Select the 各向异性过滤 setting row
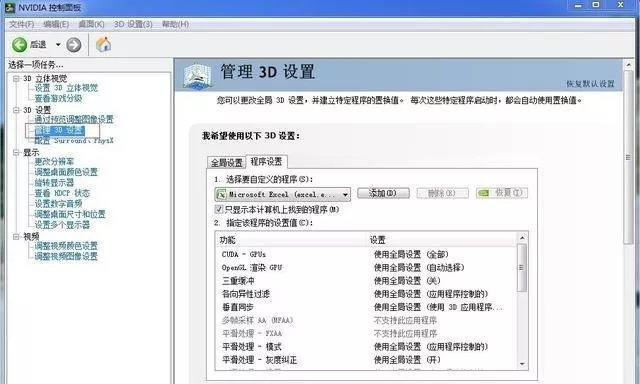The height and width of the screenshot is (384, 640). click(367, 294)
